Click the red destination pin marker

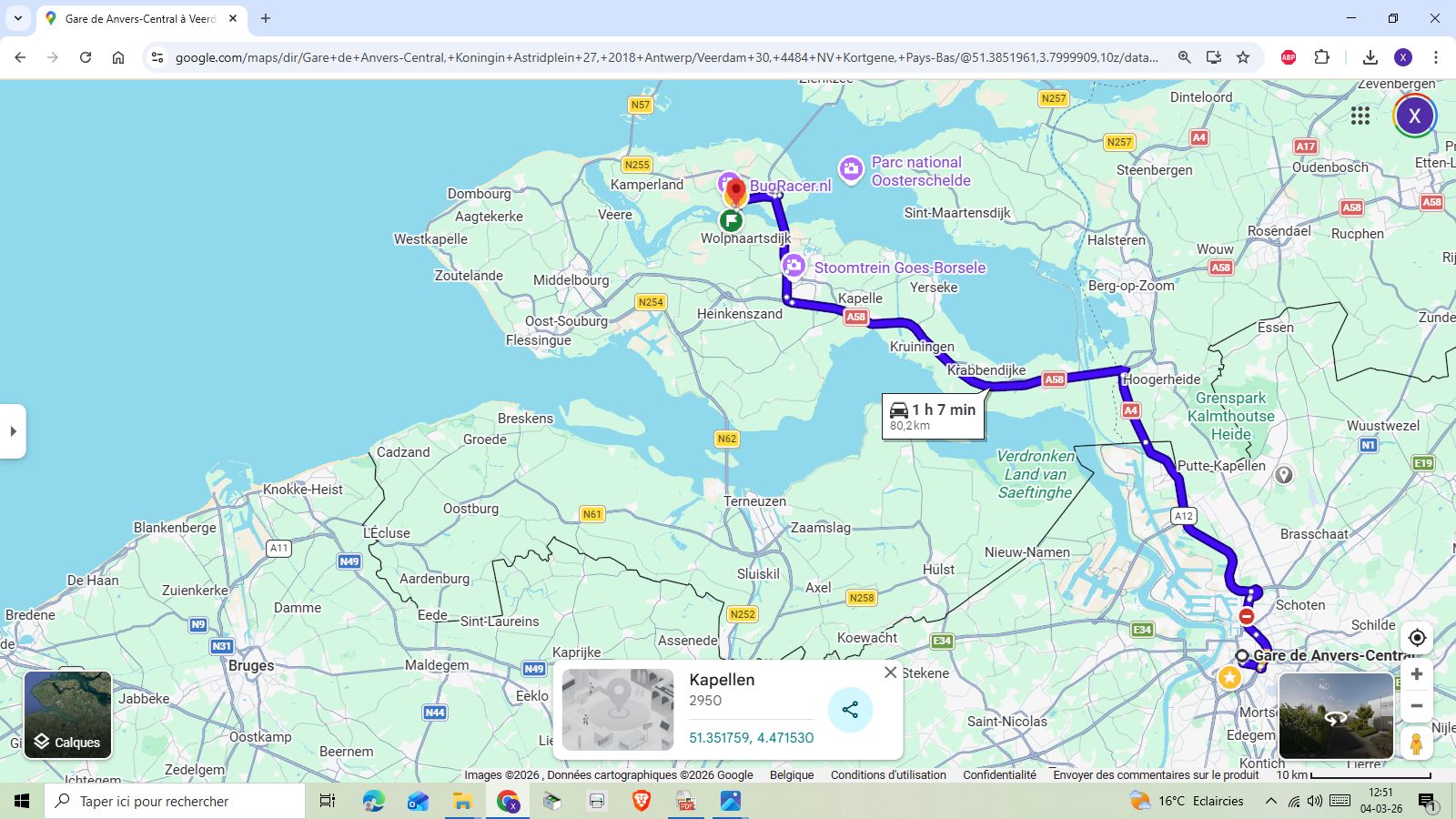click(x=736, y=191)
